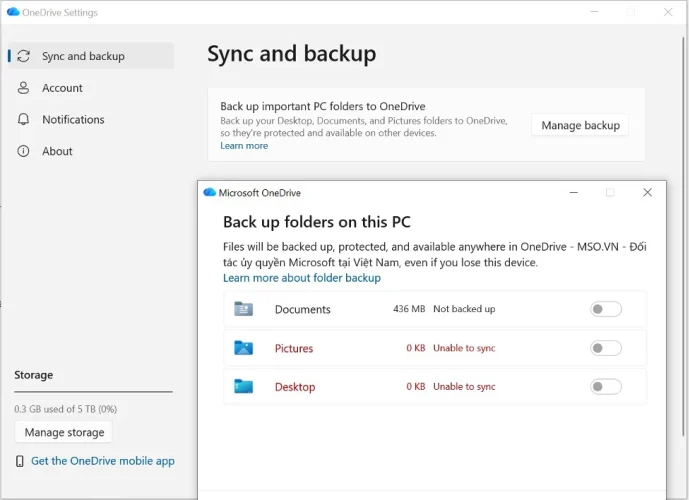
Task: Follow the Get the OneDrive mobile app link
Action: [x=103, y=461]
